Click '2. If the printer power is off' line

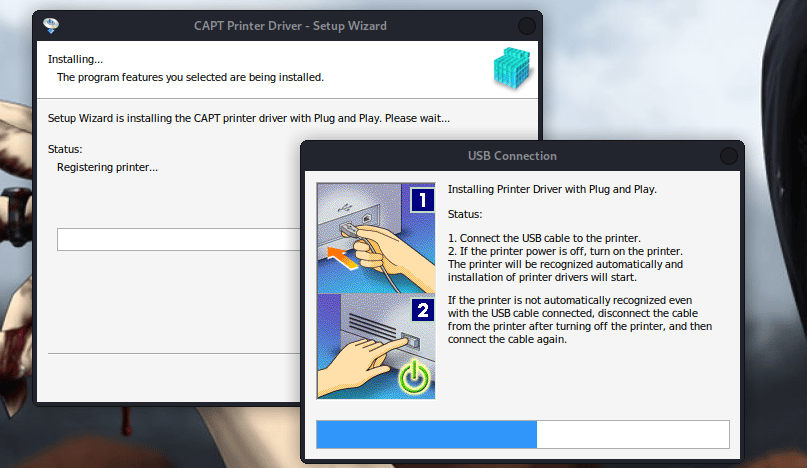pyautogui.click(x=565, y=251)
